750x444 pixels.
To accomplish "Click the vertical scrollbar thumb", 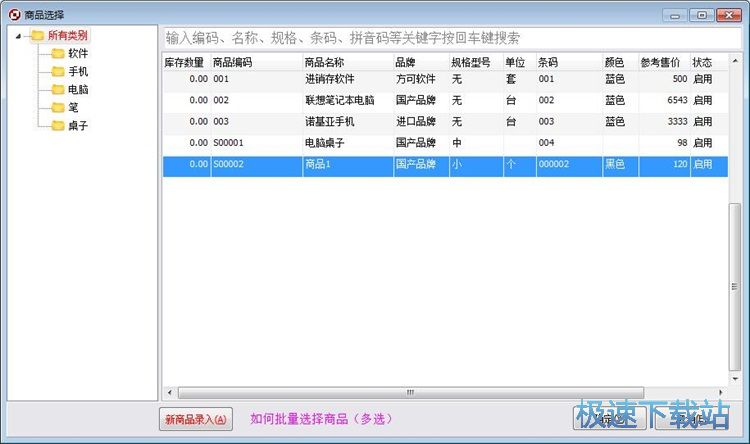I will (735, 287).
